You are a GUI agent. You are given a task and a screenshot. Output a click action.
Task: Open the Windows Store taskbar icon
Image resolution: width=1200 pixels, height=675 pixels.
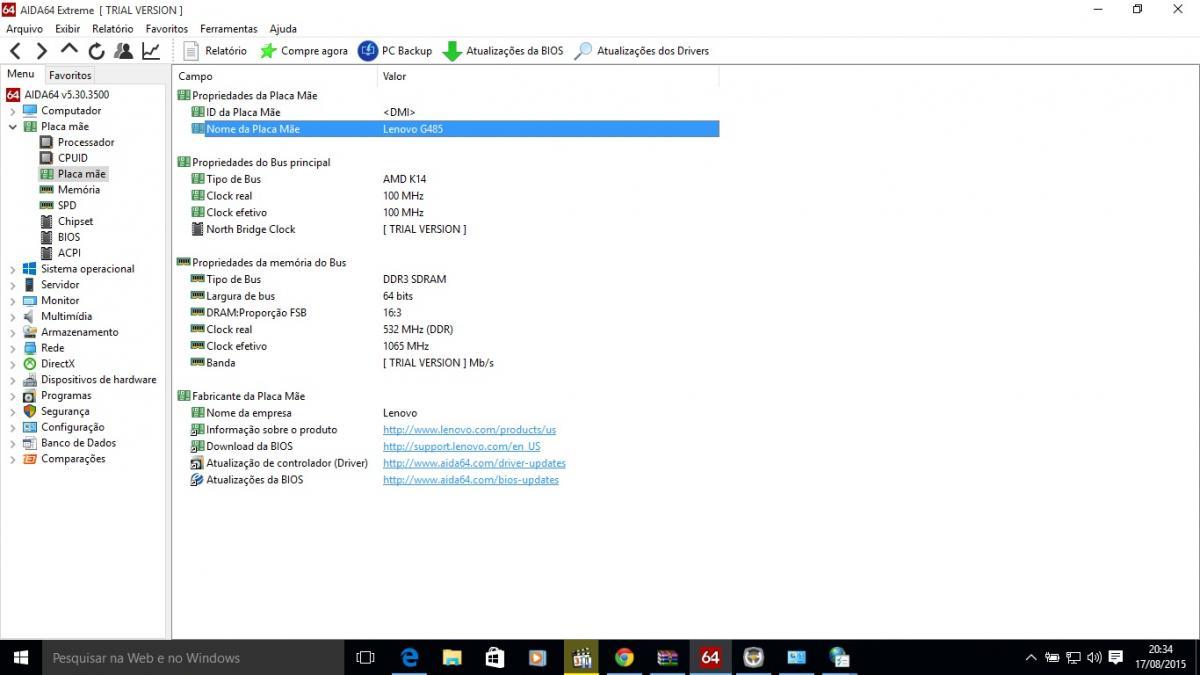point(495,658)
